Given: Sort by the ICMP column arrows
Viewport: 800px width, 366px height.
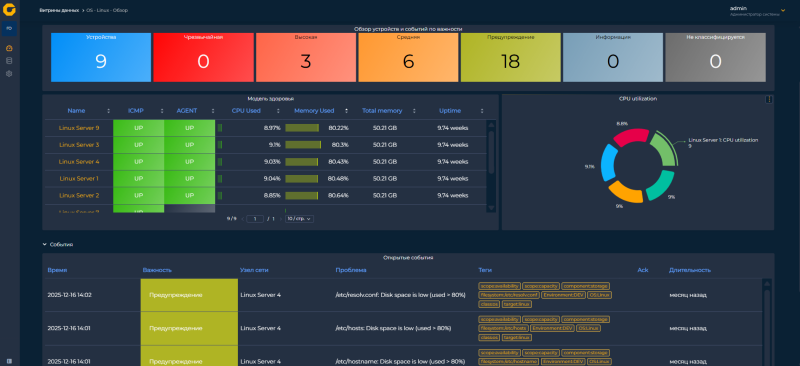Looking at the screenshot, I should pos(162,111).
